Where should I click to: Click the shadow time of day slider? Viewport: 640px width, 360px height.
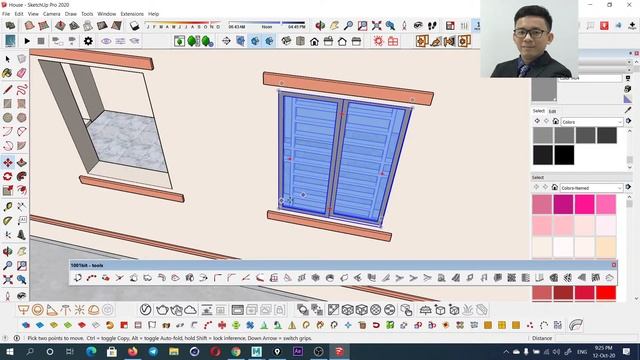click(x=267, y=25)
